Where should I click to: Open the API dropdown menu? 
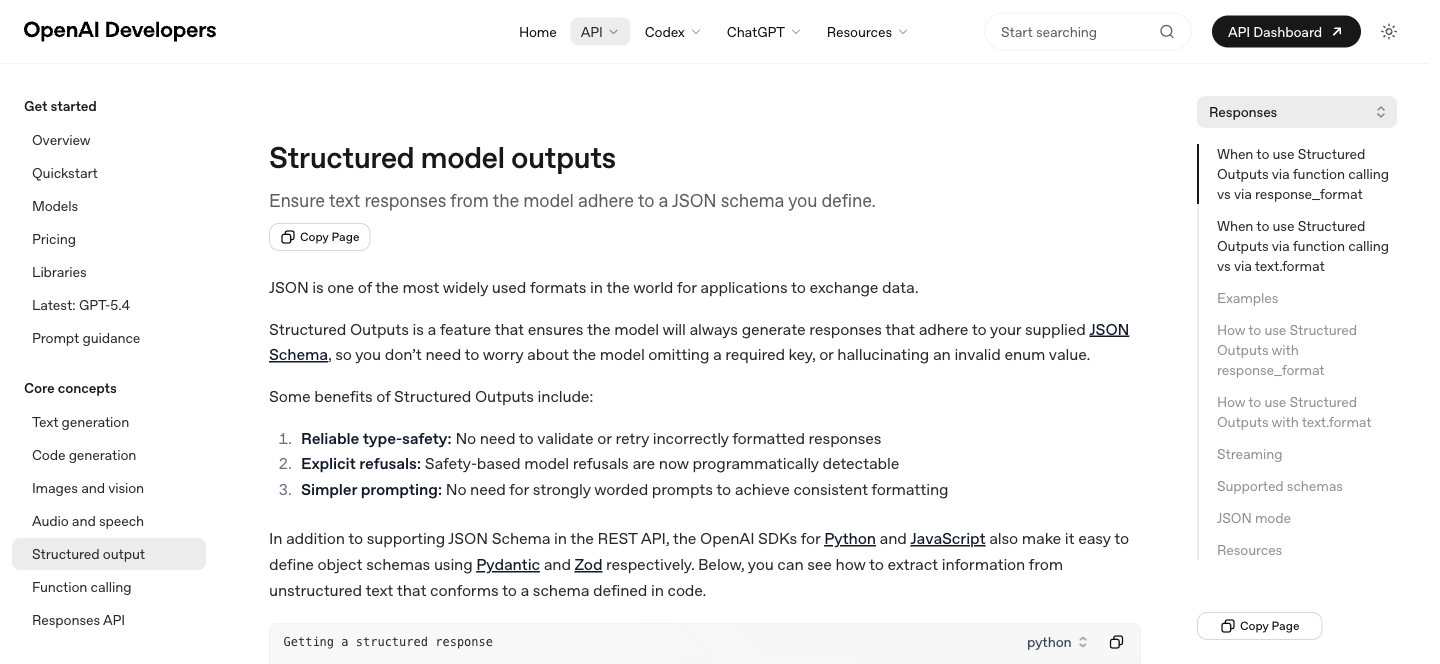(x=600, y=32)
